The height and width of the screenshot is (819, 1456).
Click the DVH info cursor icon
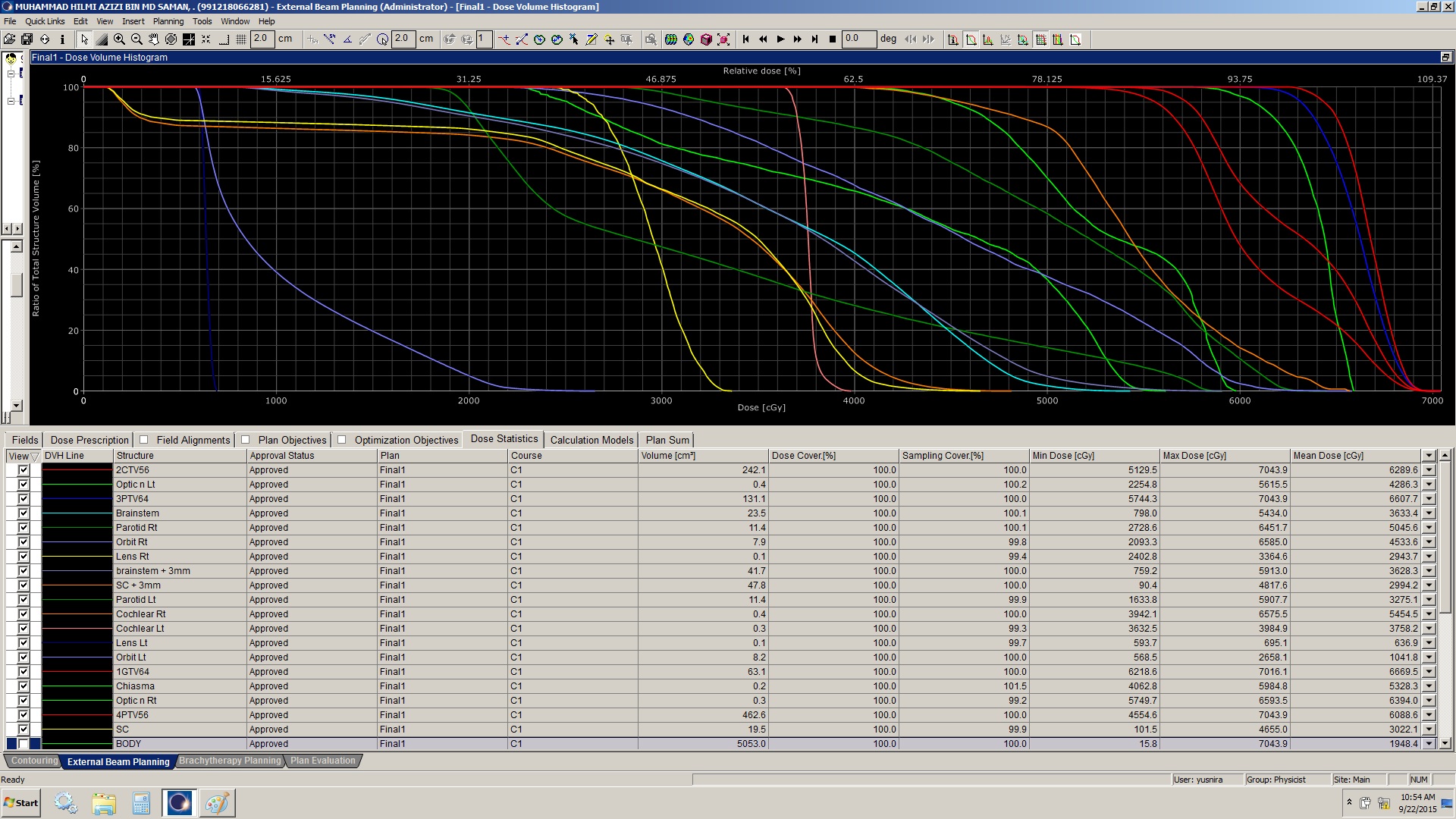pyautogui.click(x=953, y=39)
